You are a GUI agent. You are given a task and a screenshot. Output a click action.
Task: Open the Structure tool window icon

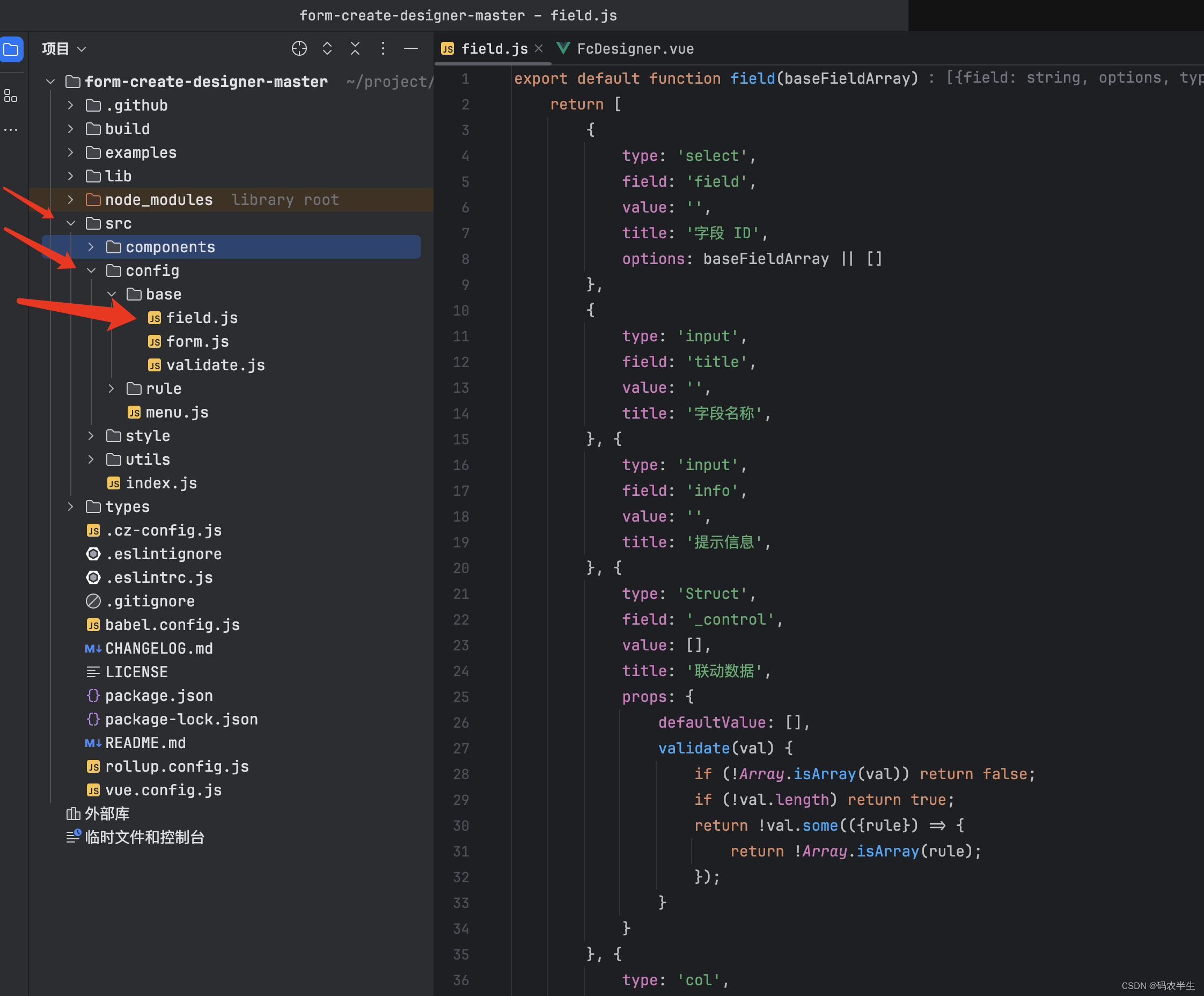(x=11, y=96)
